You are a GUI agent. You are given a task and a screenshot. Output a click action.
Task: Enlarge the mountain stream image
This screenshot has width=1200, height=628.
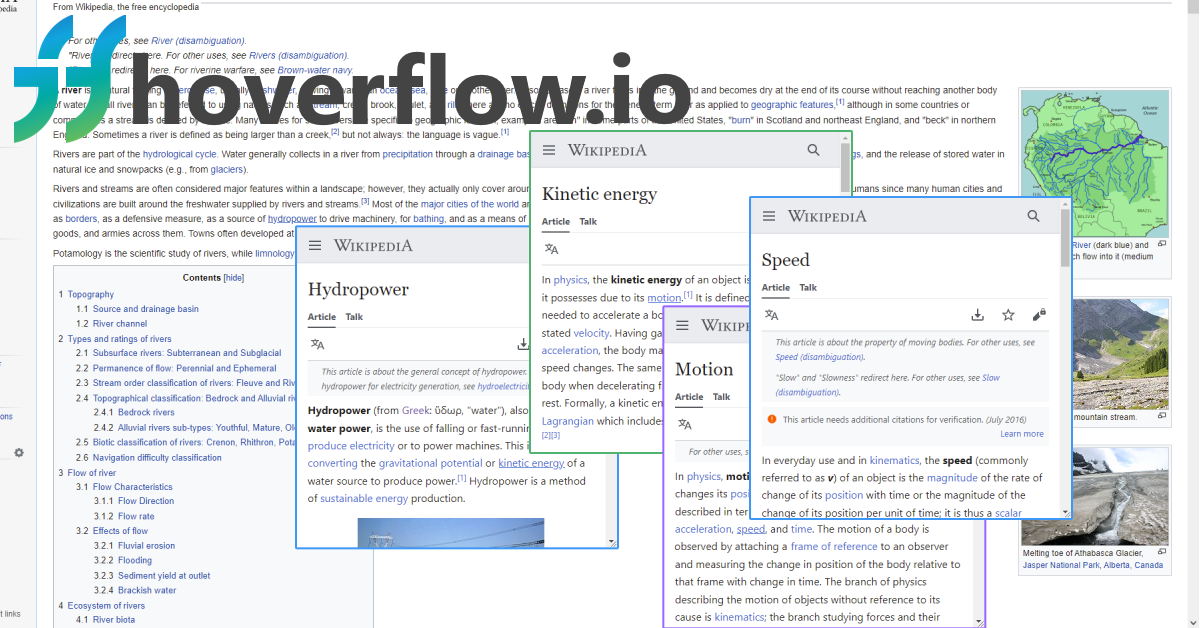pyautogui.click(x=1162, y=416)
